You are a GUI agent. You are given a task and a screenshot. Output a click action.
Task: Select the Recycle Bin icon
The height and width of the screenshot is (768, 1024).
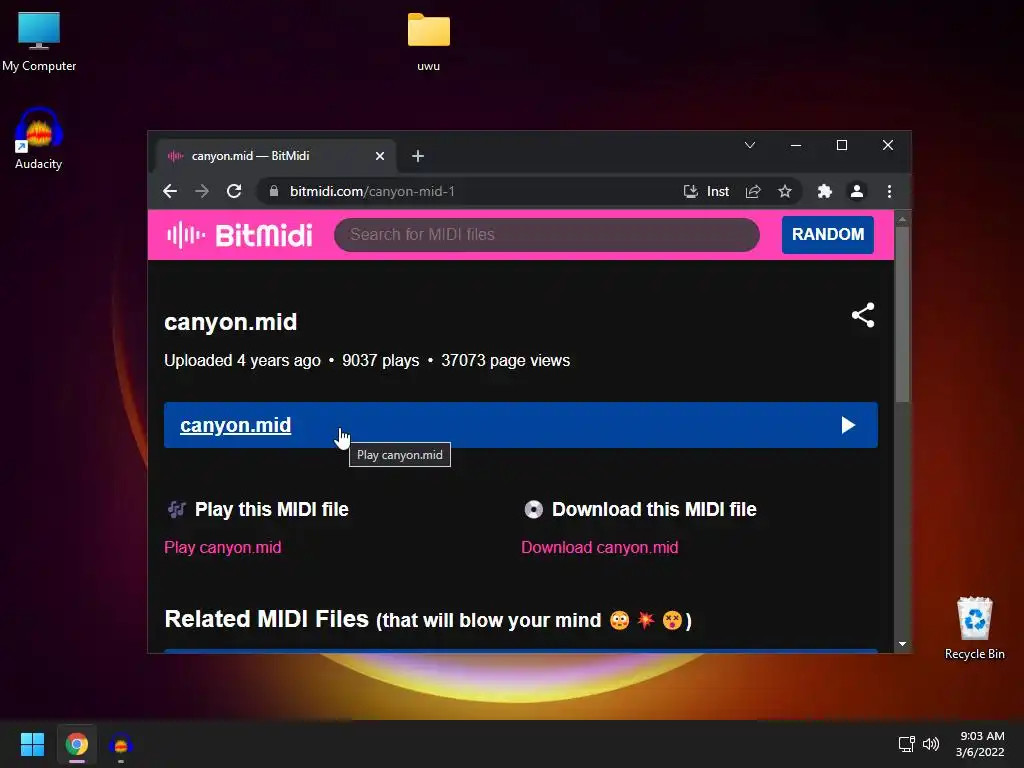(974, 628)
